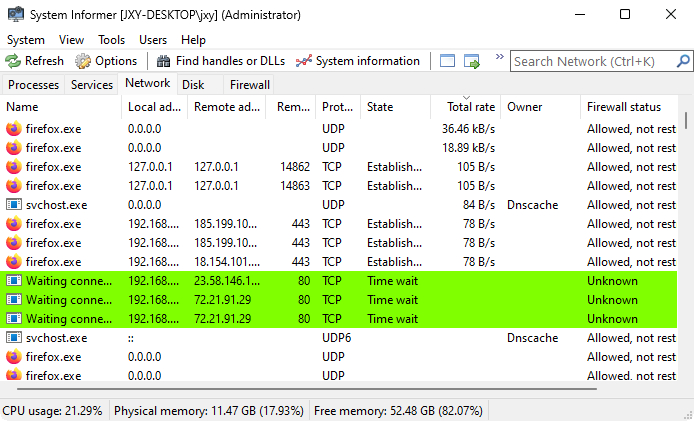Sort by Total rate column header
This screenshot has height=421, width=694.
pyautogui.click(x=470, y=107)
